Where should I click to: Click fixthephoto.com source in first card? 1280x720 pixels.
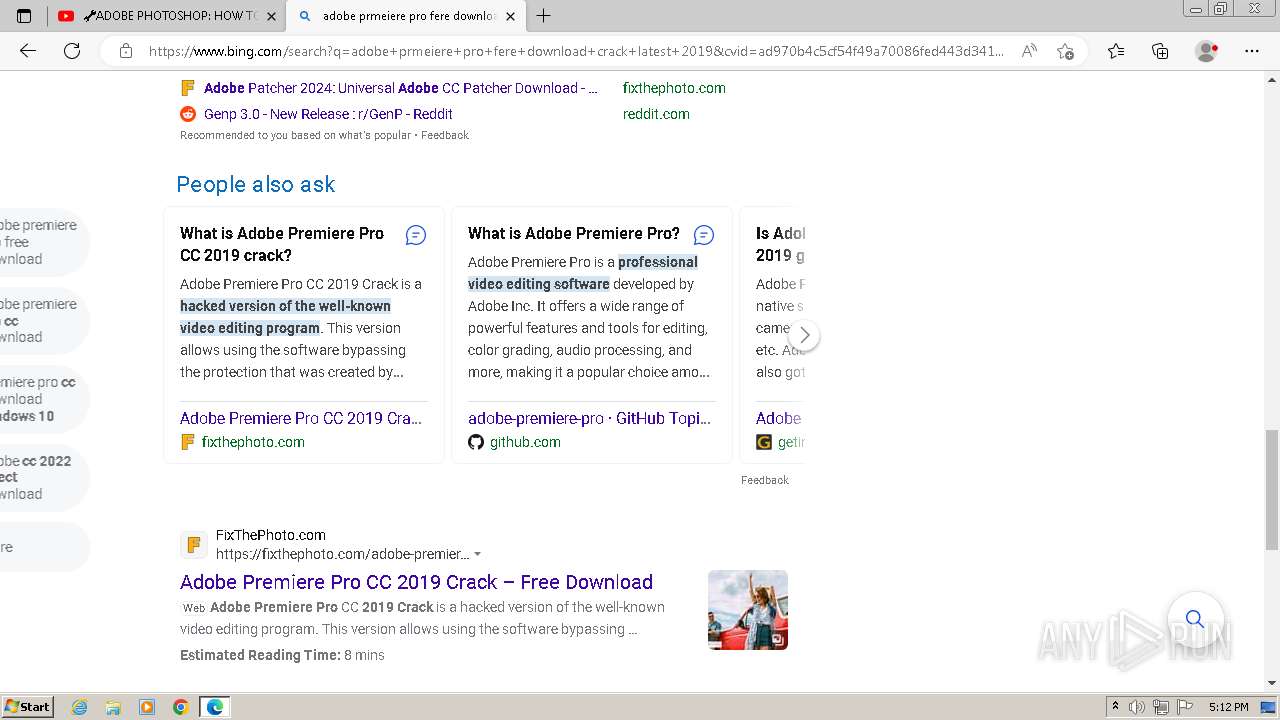(x=253, y=442)
